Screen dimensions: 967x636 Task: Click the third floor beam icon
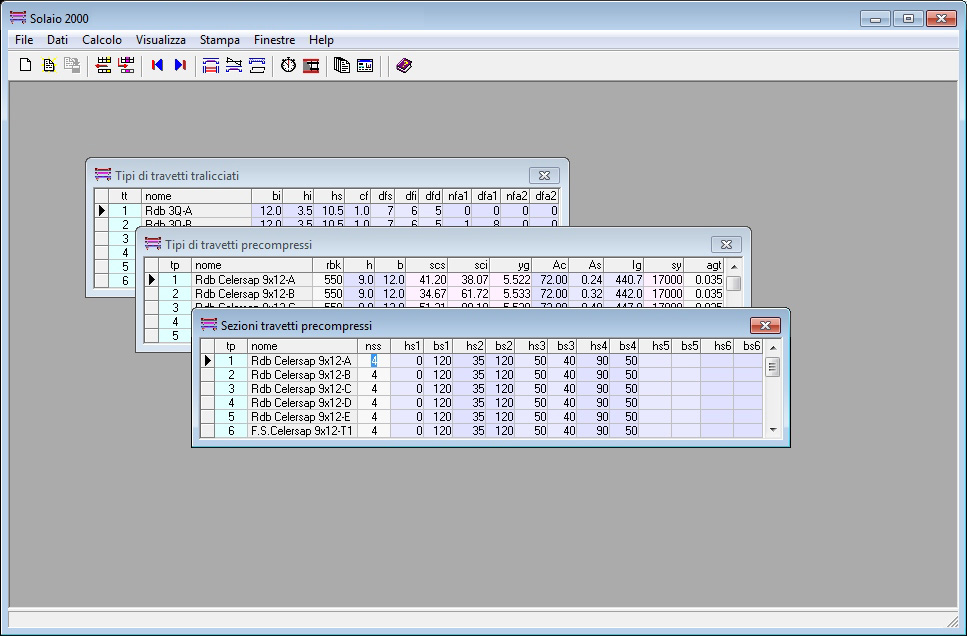257,65
